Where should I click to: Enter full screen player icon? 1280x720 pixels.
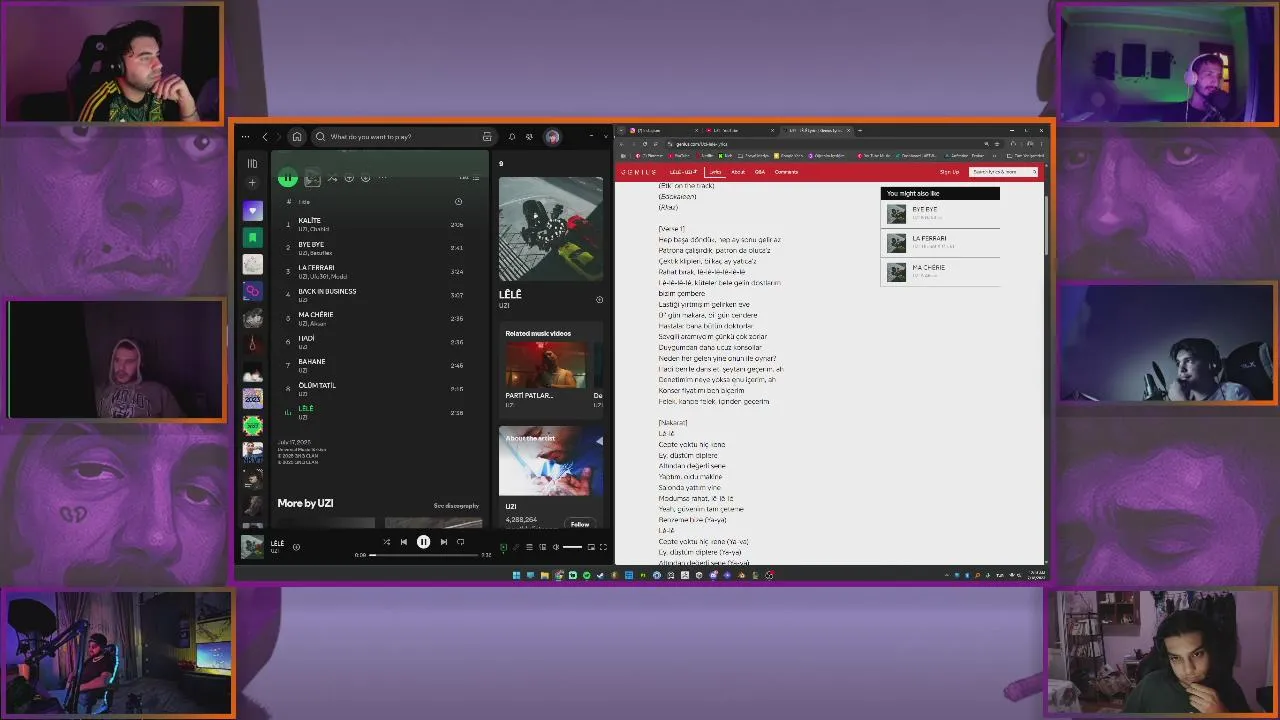click(x=603, y=547)
